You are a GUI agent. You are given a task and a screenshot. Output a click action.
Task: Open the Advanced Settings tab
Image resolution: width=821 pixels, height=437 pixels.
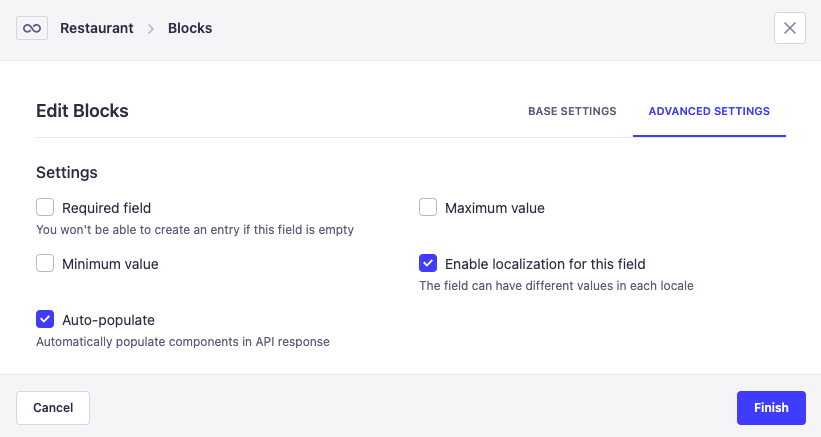pos(709,111)
